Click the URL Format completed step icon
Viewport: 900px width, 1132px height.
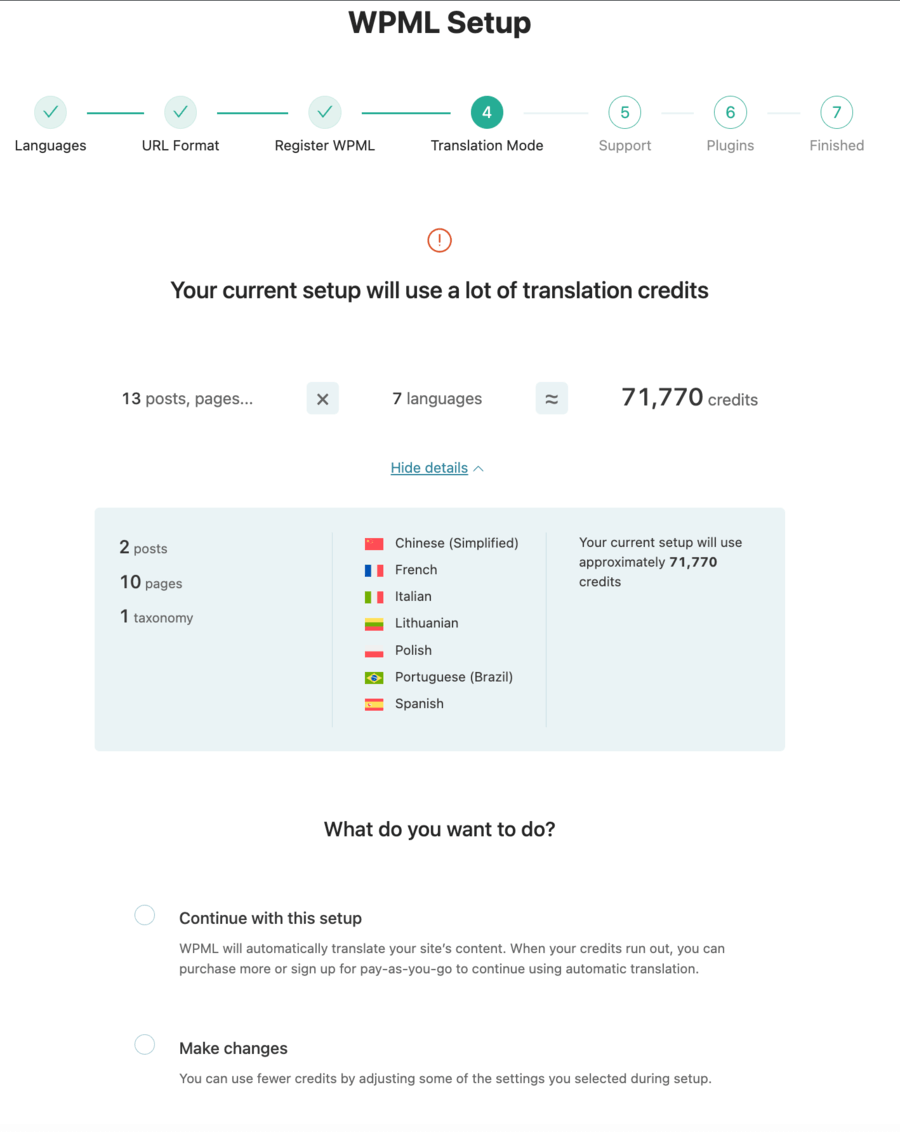[180, 112]
